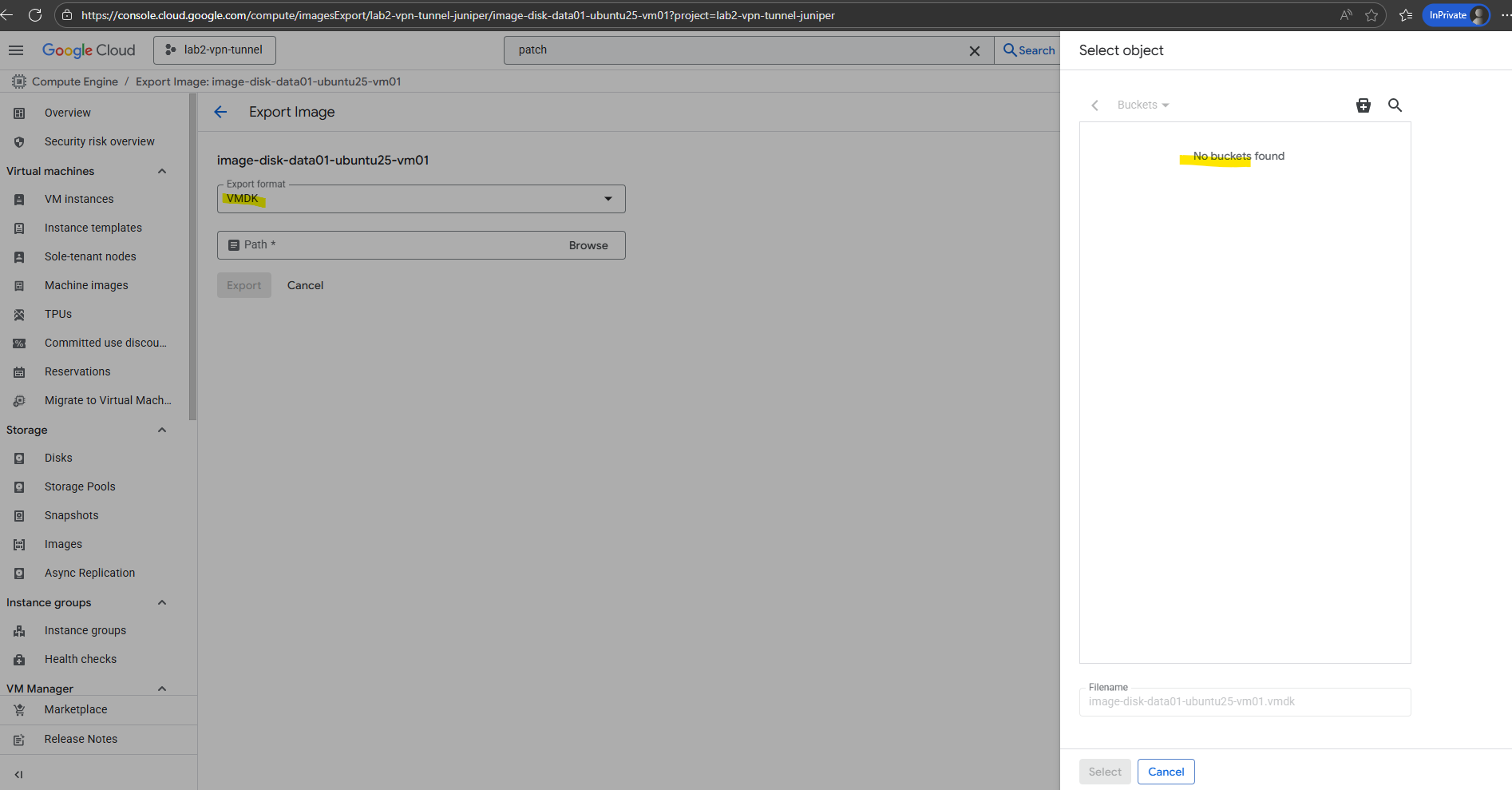Screen dimensions: 1512x790
Task: Click the Browse button
Action: tap(588, 245)
